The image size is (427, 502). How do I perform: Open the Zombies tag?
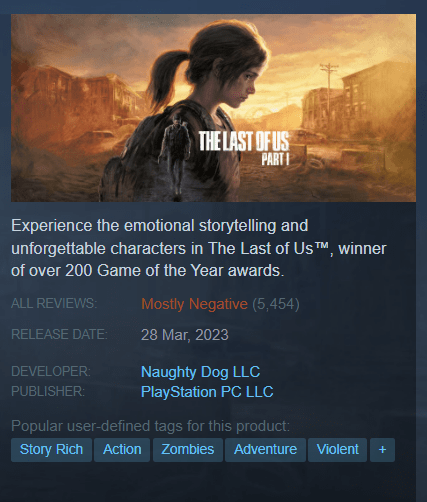(x=188, y=450)
